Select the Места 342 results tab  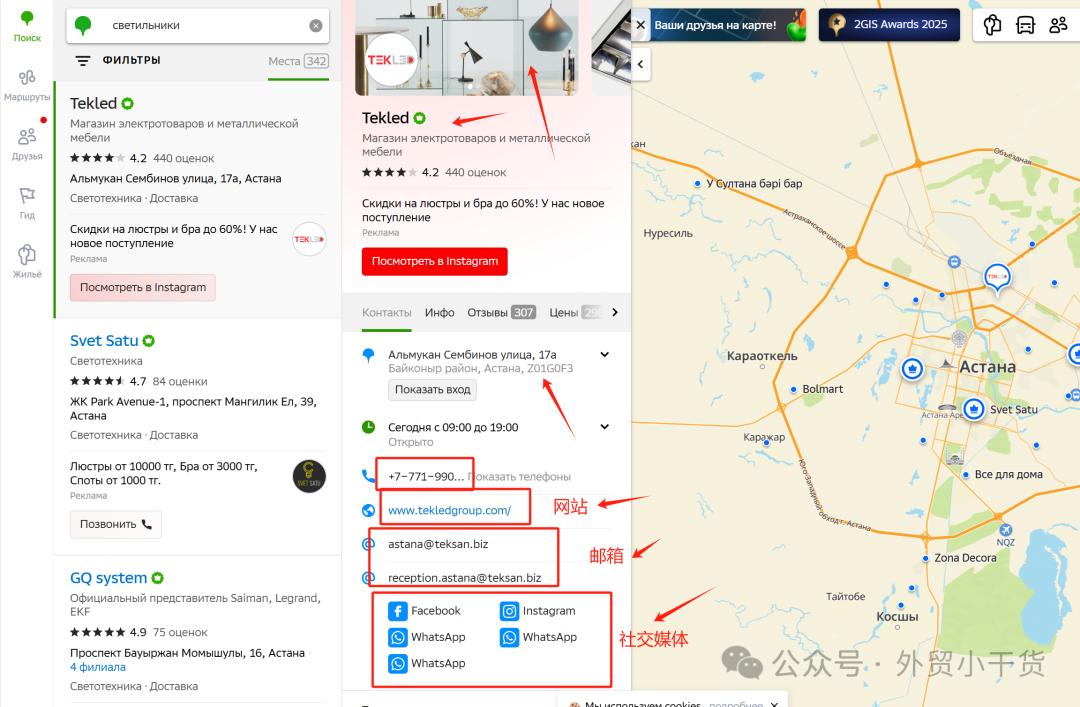click(298, 61)
